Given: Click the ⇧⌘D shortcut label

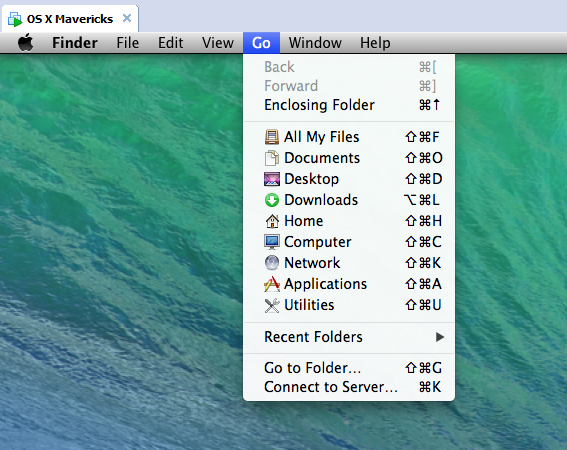Looking at the screenshot, I should point(423,179).
